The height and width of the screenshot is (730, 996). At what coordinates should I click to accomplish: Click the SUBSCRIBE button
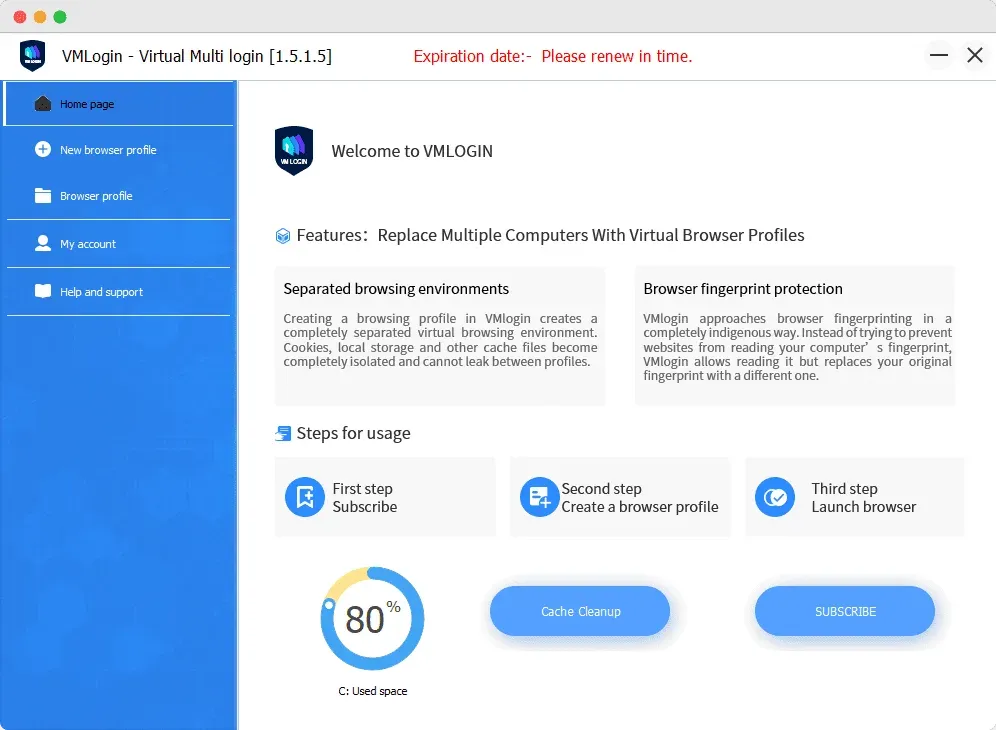tap(845, 611)
